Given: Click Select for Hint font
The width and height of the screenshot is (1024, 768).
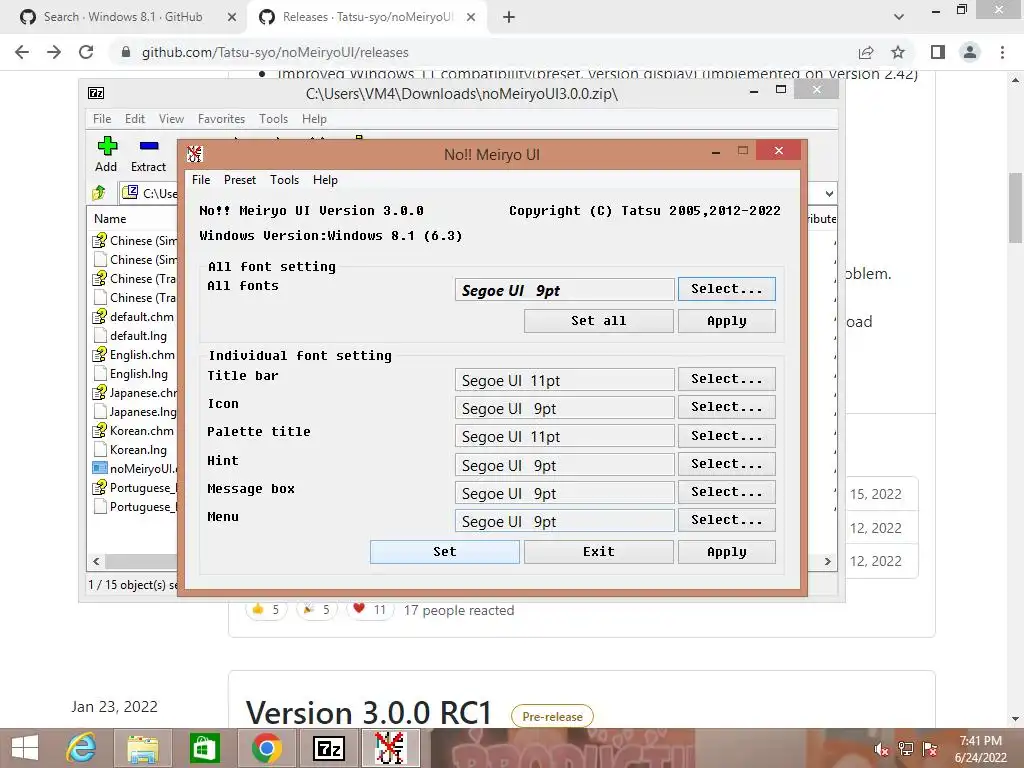Looking at the screenshot, I should (x=726, y=464).
